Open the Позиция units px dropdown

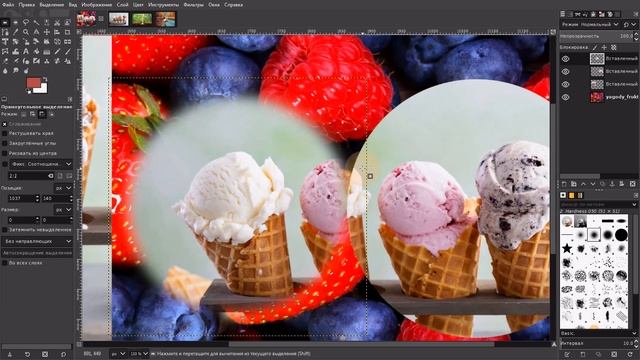(x=64, y=188)
